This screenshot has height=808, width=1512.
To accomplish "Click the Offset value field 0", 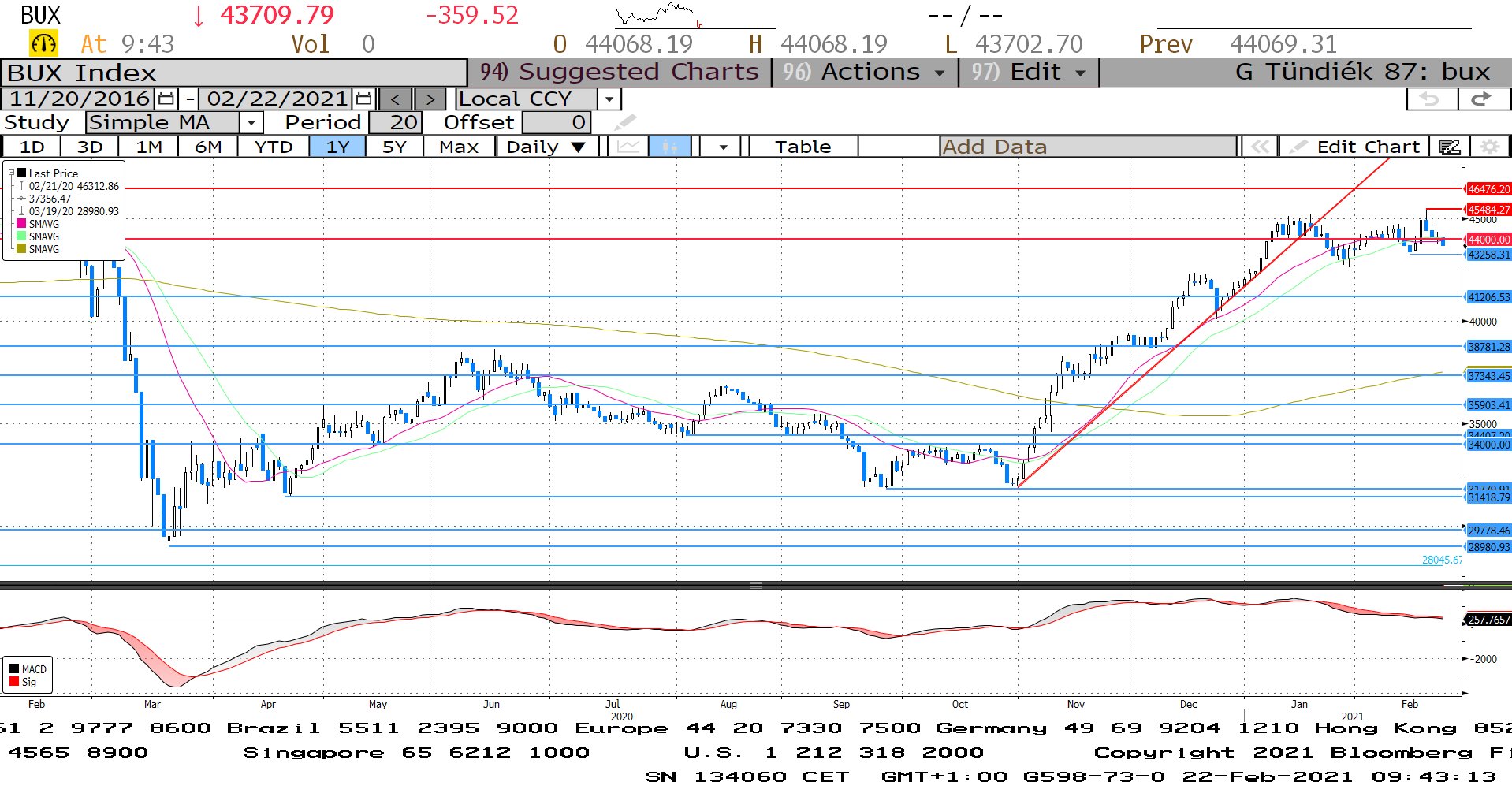I will pyautogui.click(x=557, y=123).
